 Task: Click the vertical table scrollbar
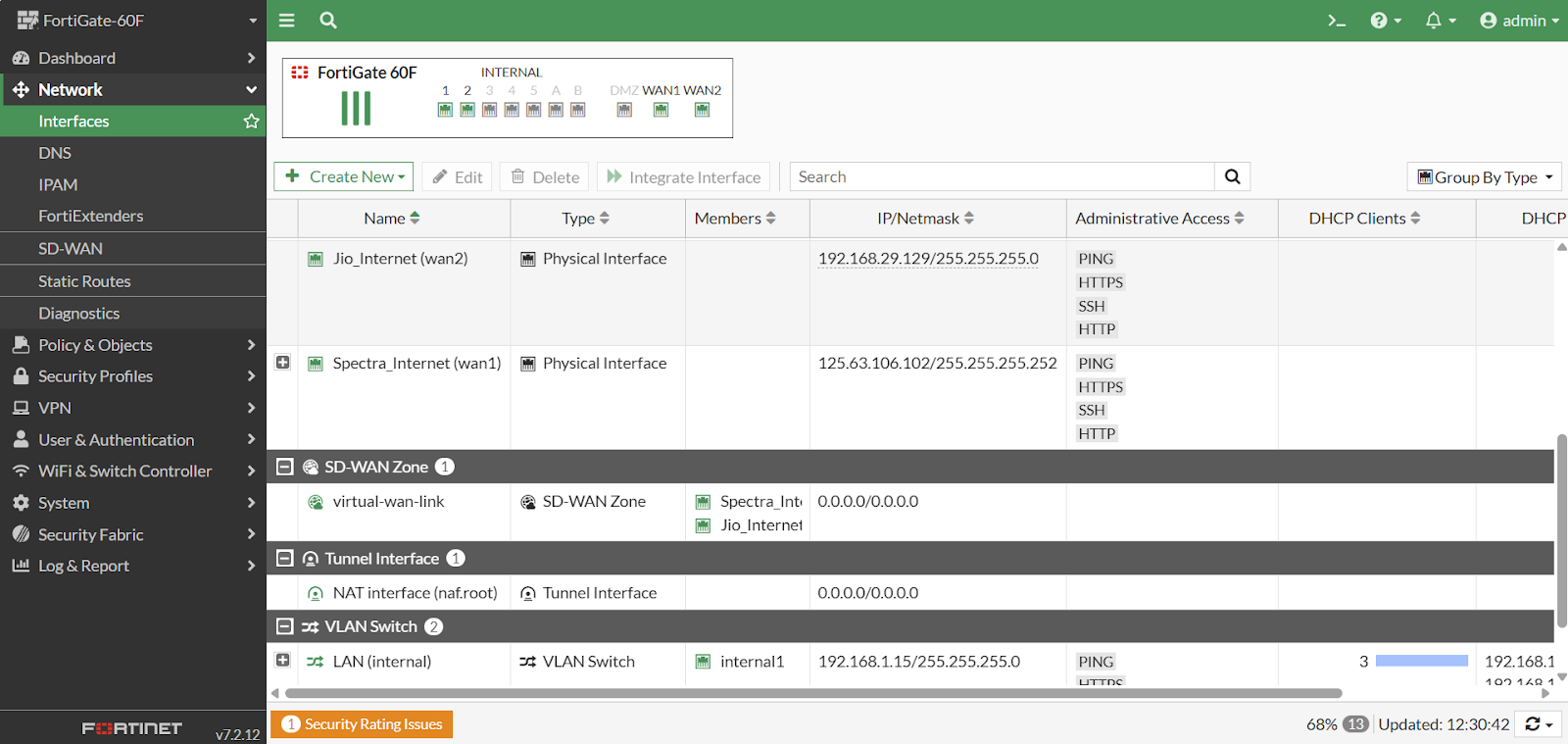(1562, 531)
